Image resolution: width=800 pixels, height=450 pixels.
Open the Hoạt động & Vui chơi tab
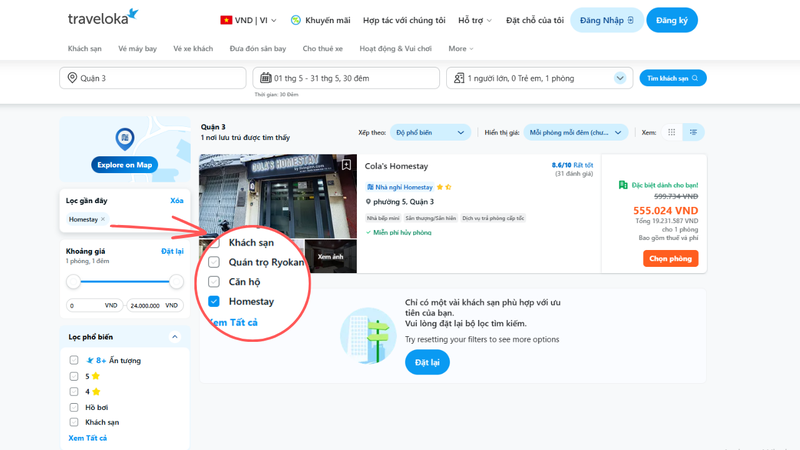tap(395, 48)
